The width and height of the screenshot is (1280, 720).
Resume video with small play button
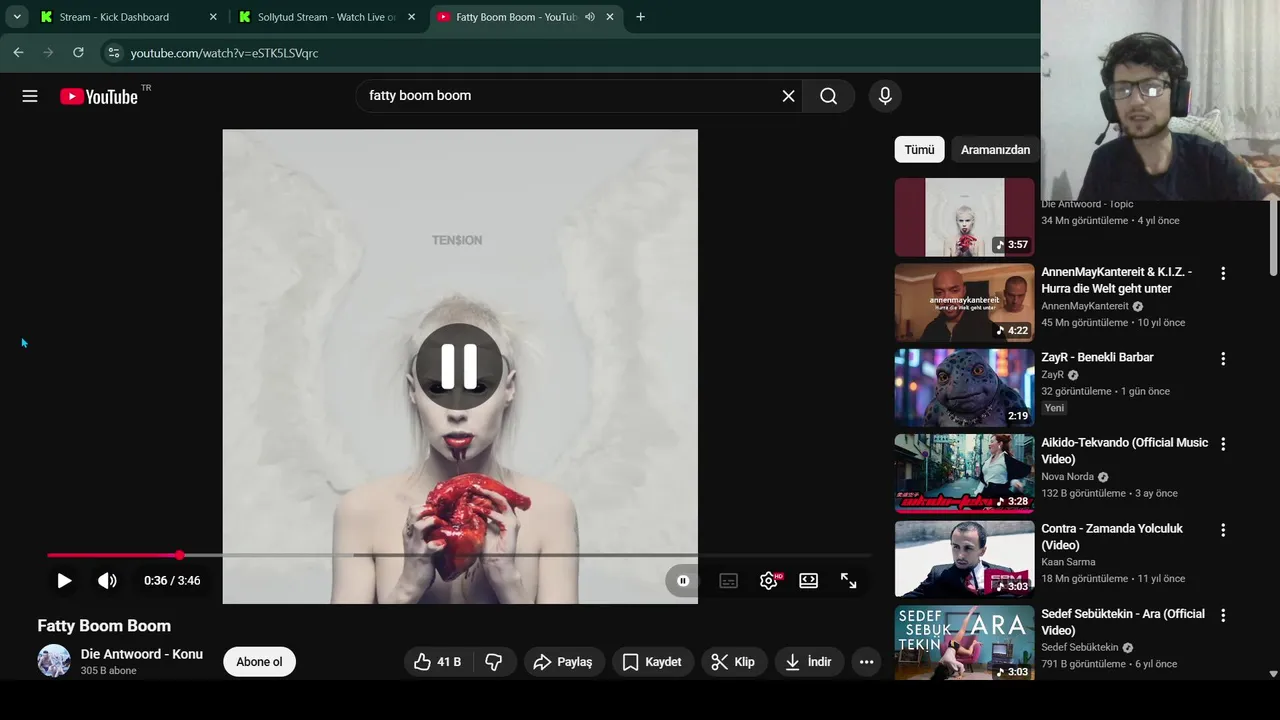coord(64,580)
